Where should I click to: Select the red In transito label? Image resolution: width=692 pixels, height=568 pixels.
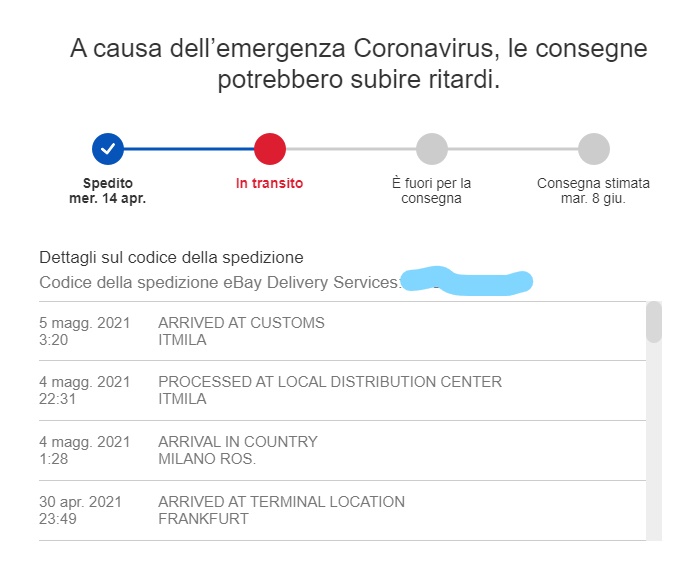coord(269,183)
